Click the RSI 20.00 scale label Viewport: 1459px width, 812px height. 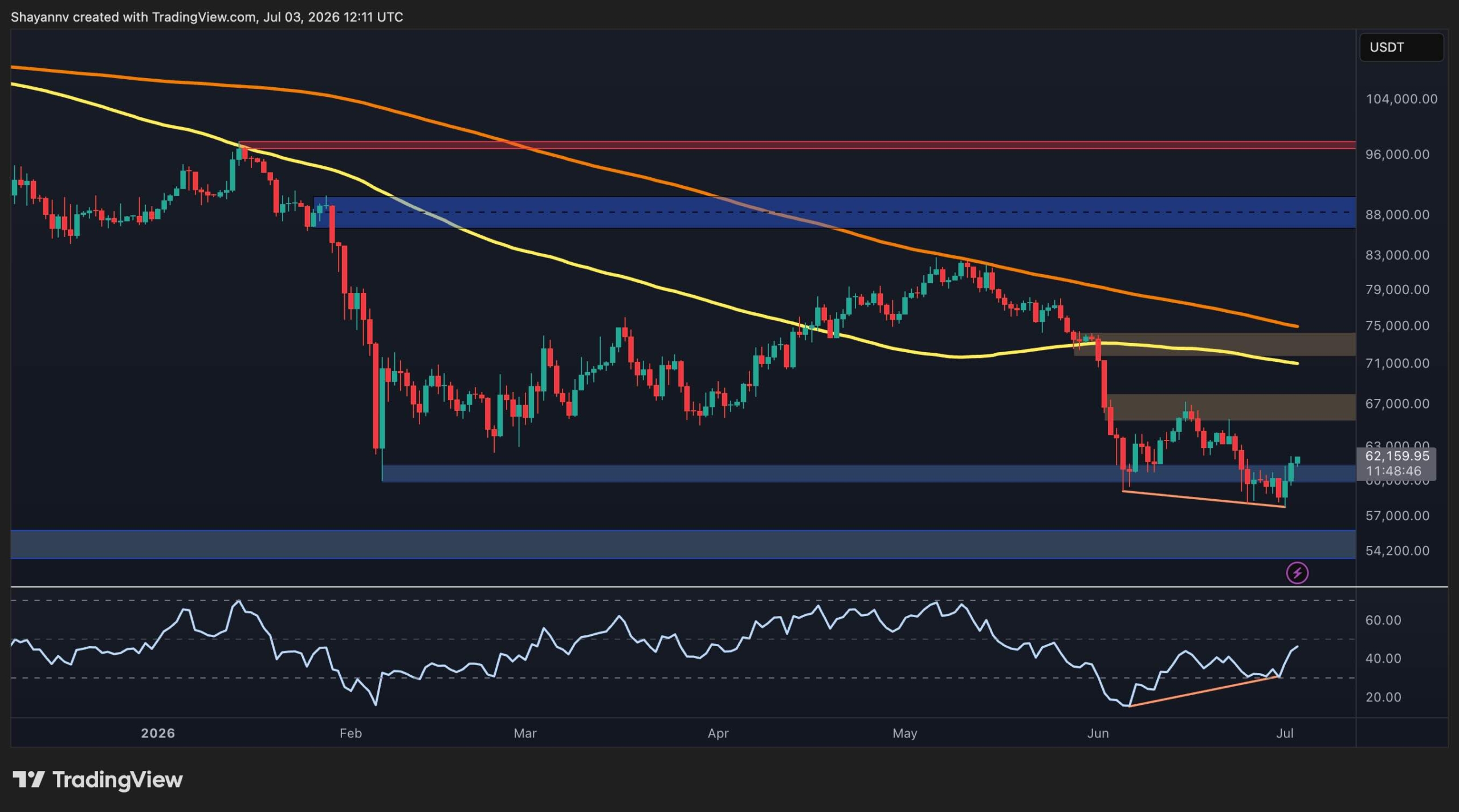[1383, 697]
